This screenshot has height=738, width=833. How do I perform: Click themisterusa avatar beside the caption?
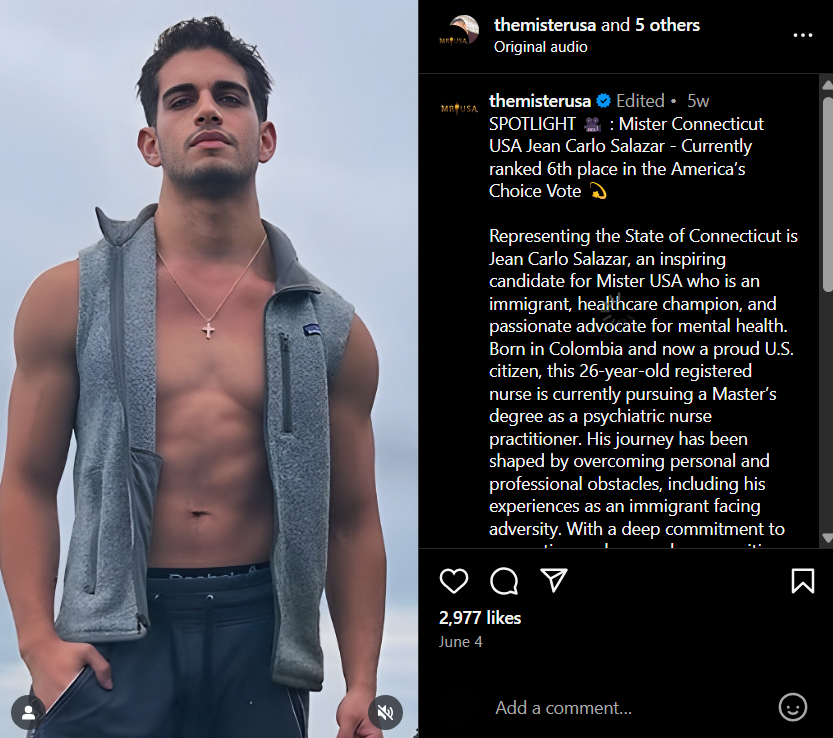click(459, 108)
